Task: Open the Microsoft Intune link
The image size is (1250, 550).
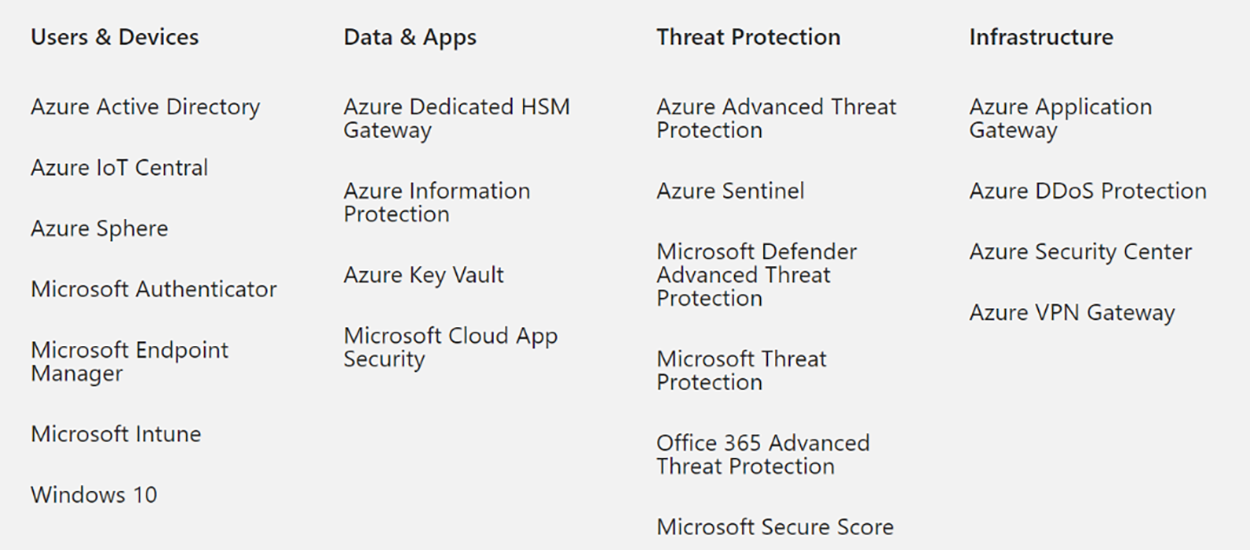Action: click(x=115, y=434)
